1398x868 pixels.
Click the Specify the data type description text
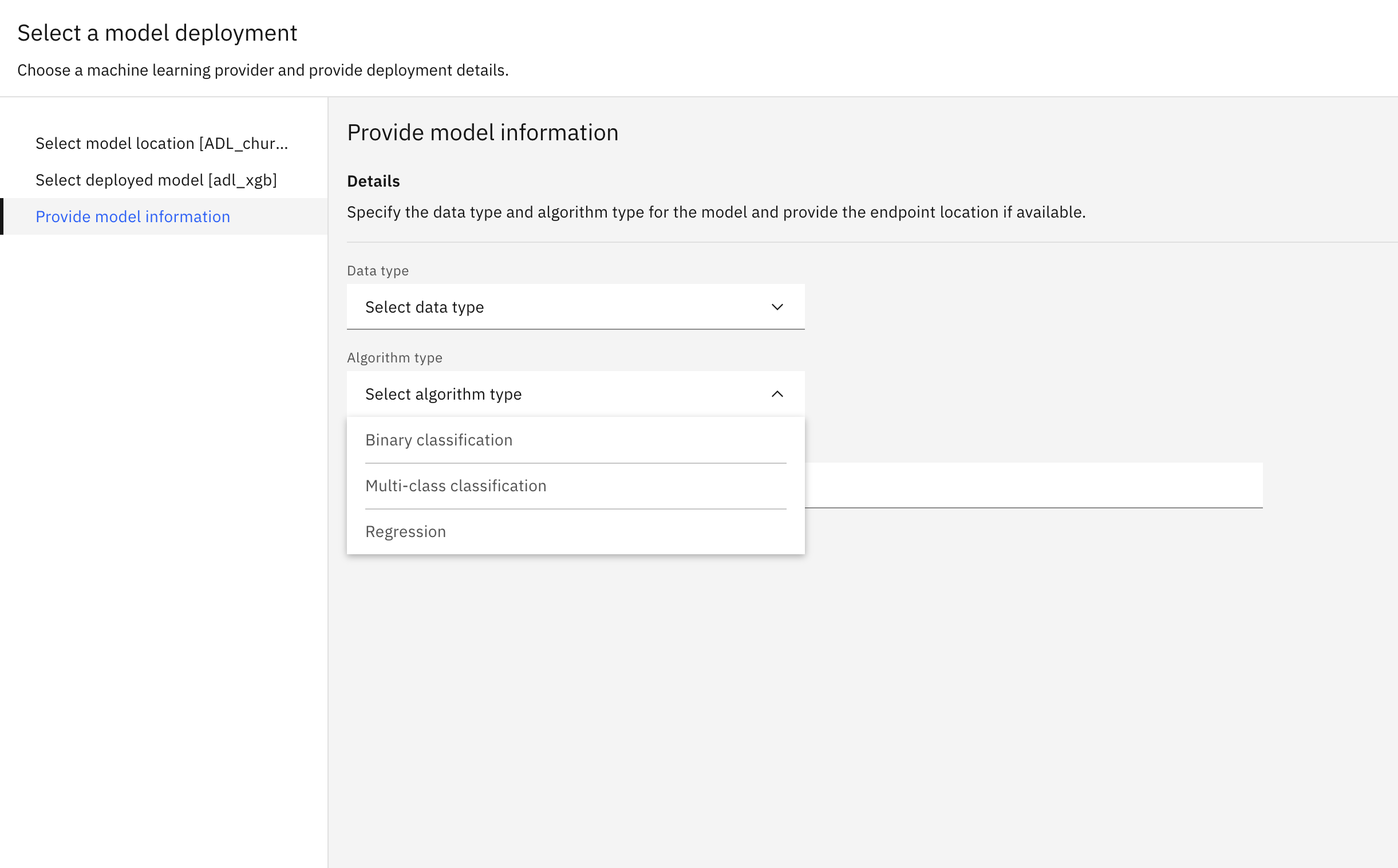pos(716,212)
